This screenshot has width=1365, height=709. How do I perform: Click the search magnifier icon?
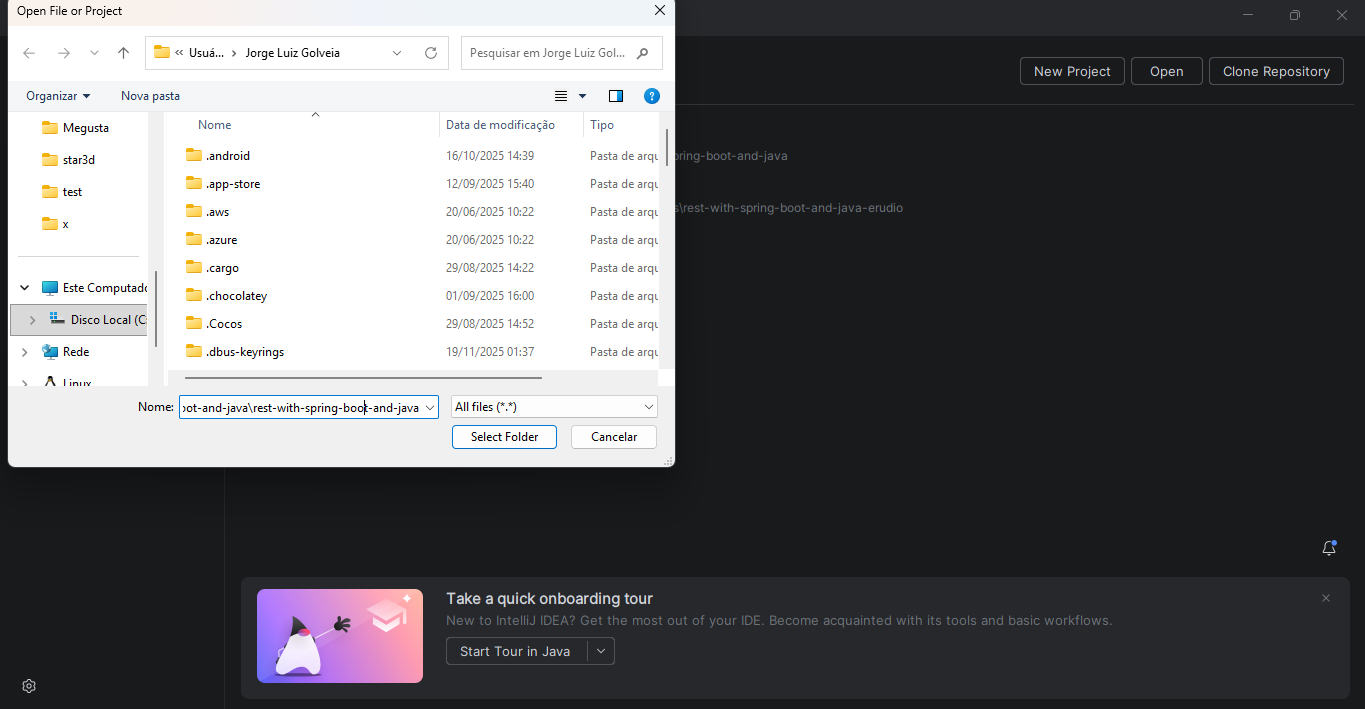point(643,53)
